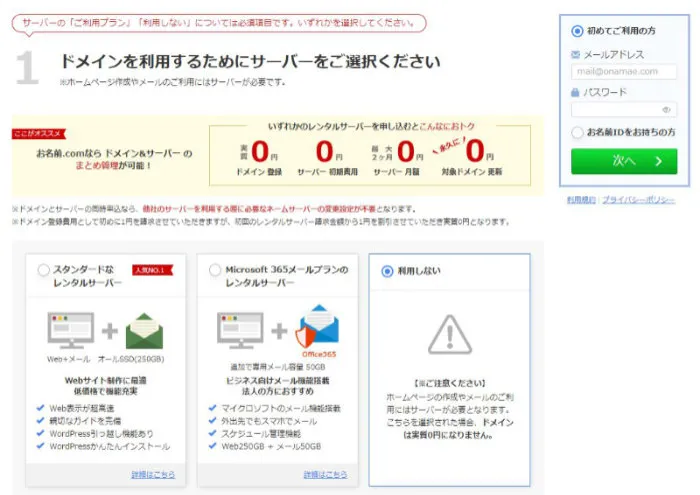Click the こんなにおトク red text
The image size is (700, 495).
coord(447,126)
